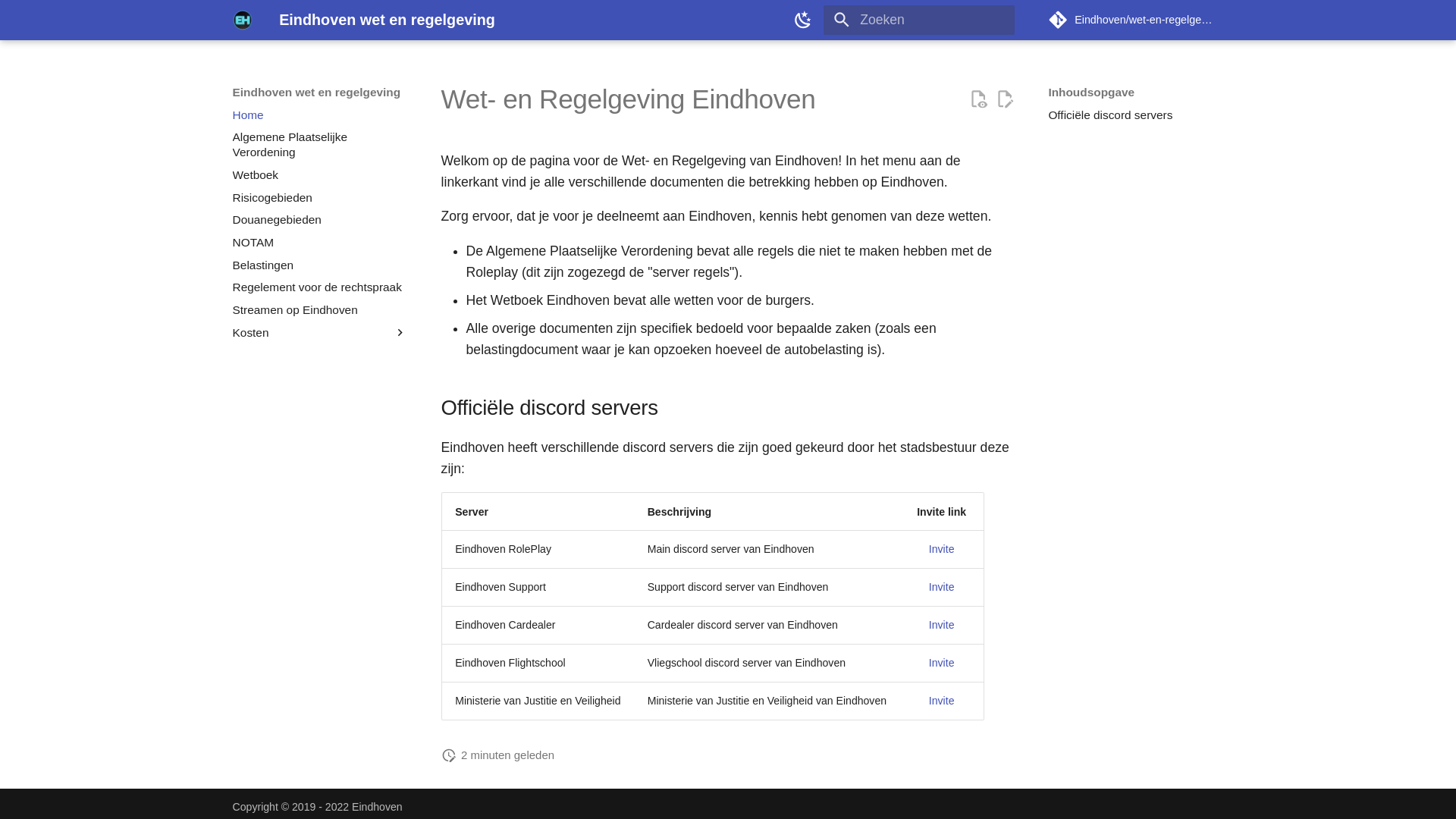
Task: Open Regelement voor de rechtspraak
Action: pyautogui.click(x=317, y=287)
